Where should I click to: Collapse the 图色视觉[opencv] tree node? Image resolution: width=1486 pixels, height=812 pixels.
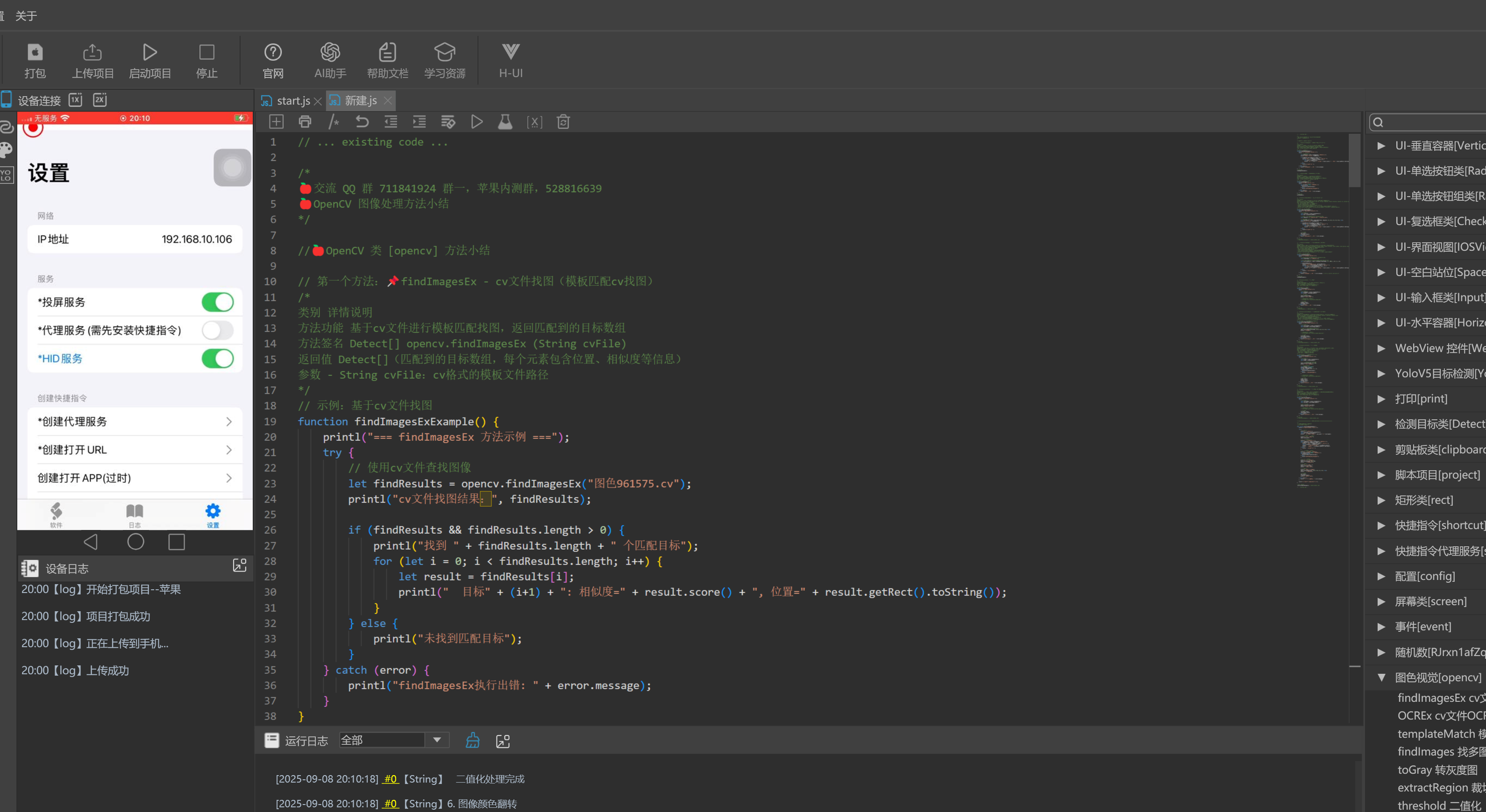click(1381, 678)
